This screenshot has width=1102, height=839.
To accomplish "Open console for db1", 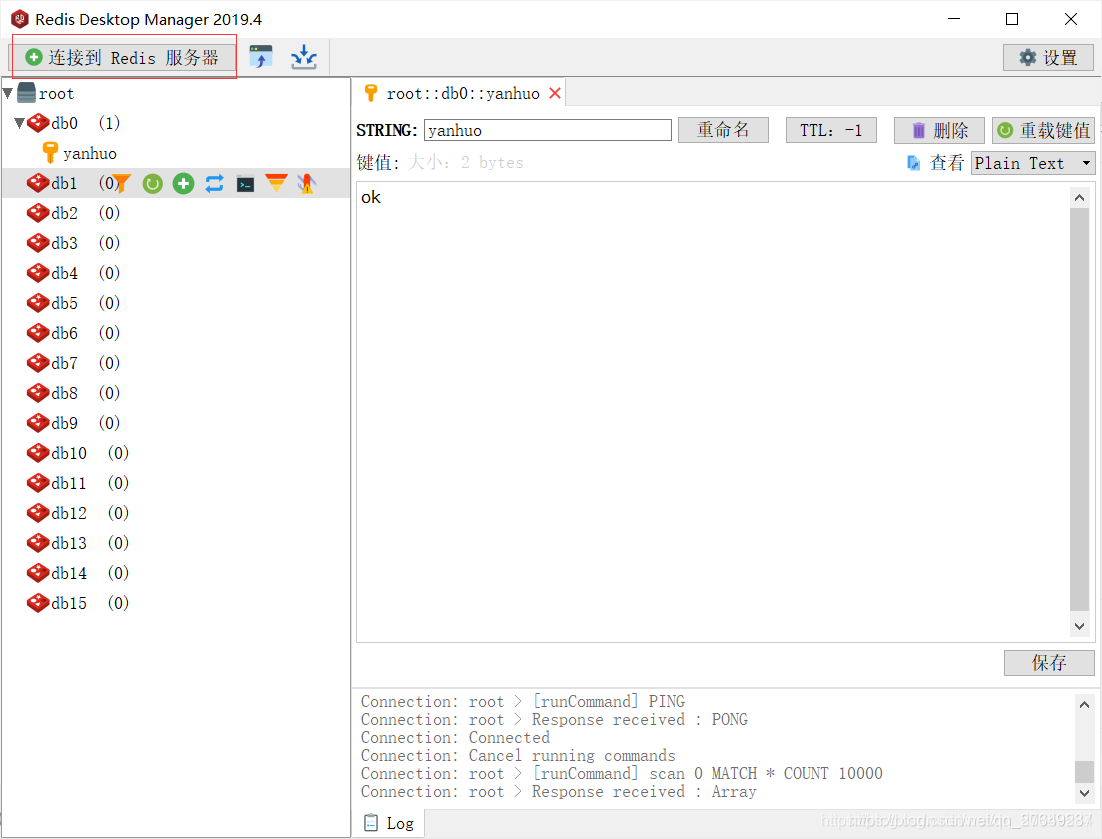I will 245,184.
